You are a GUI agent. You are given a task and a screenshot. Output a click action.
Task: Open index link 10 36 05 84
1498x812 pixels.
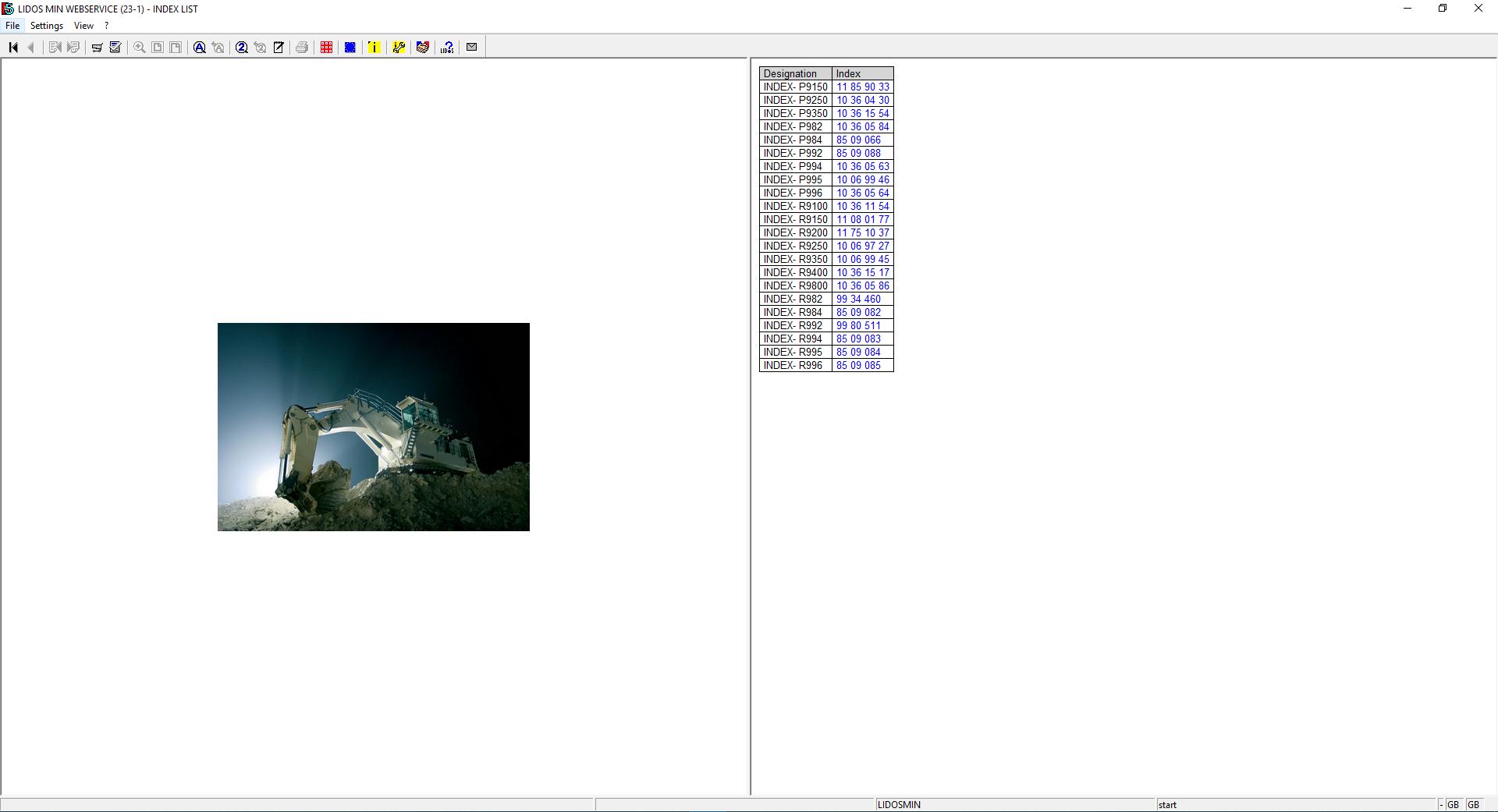coord(863,127)
